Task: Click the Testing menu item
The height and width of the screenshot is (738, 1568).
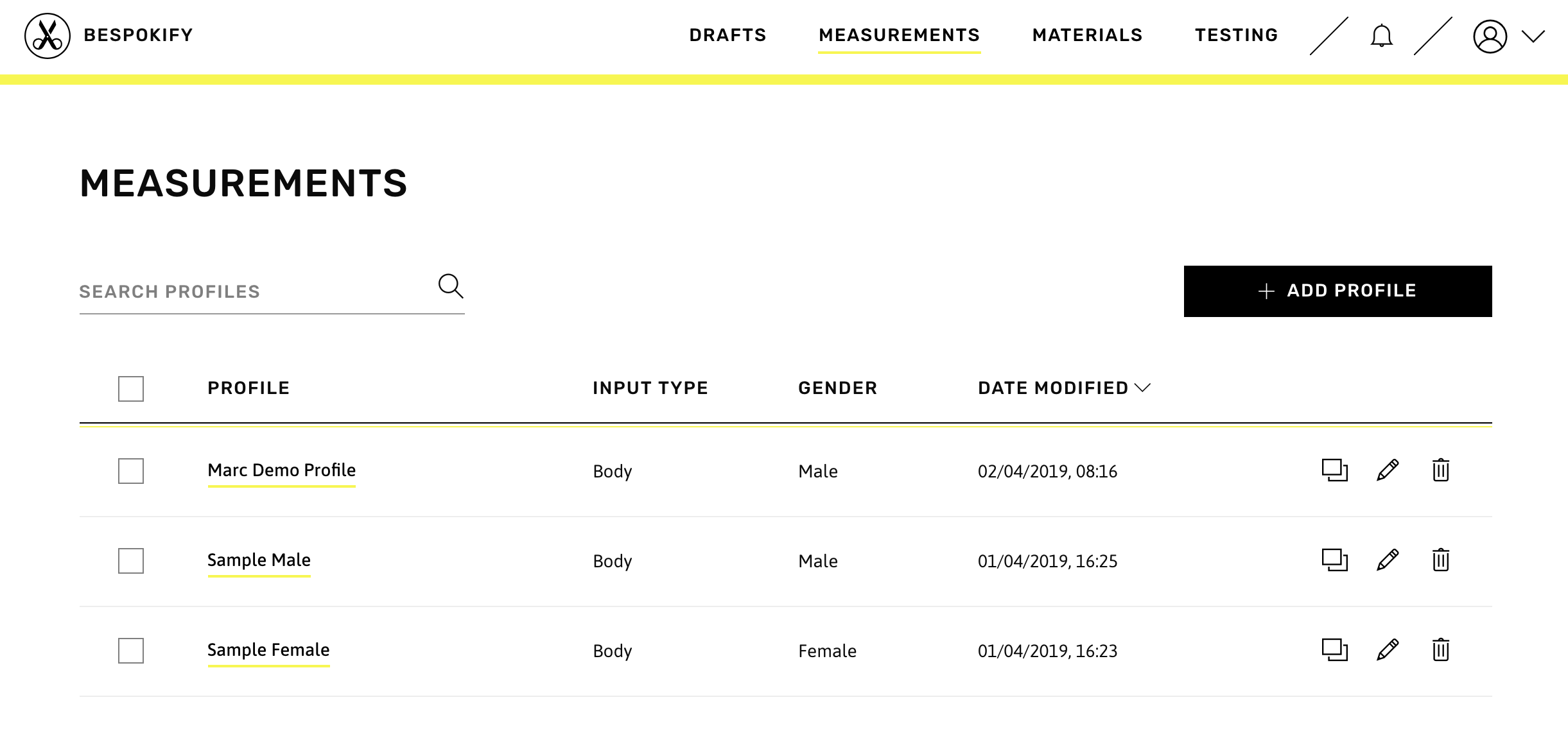Action: [x=1237, y=34]
